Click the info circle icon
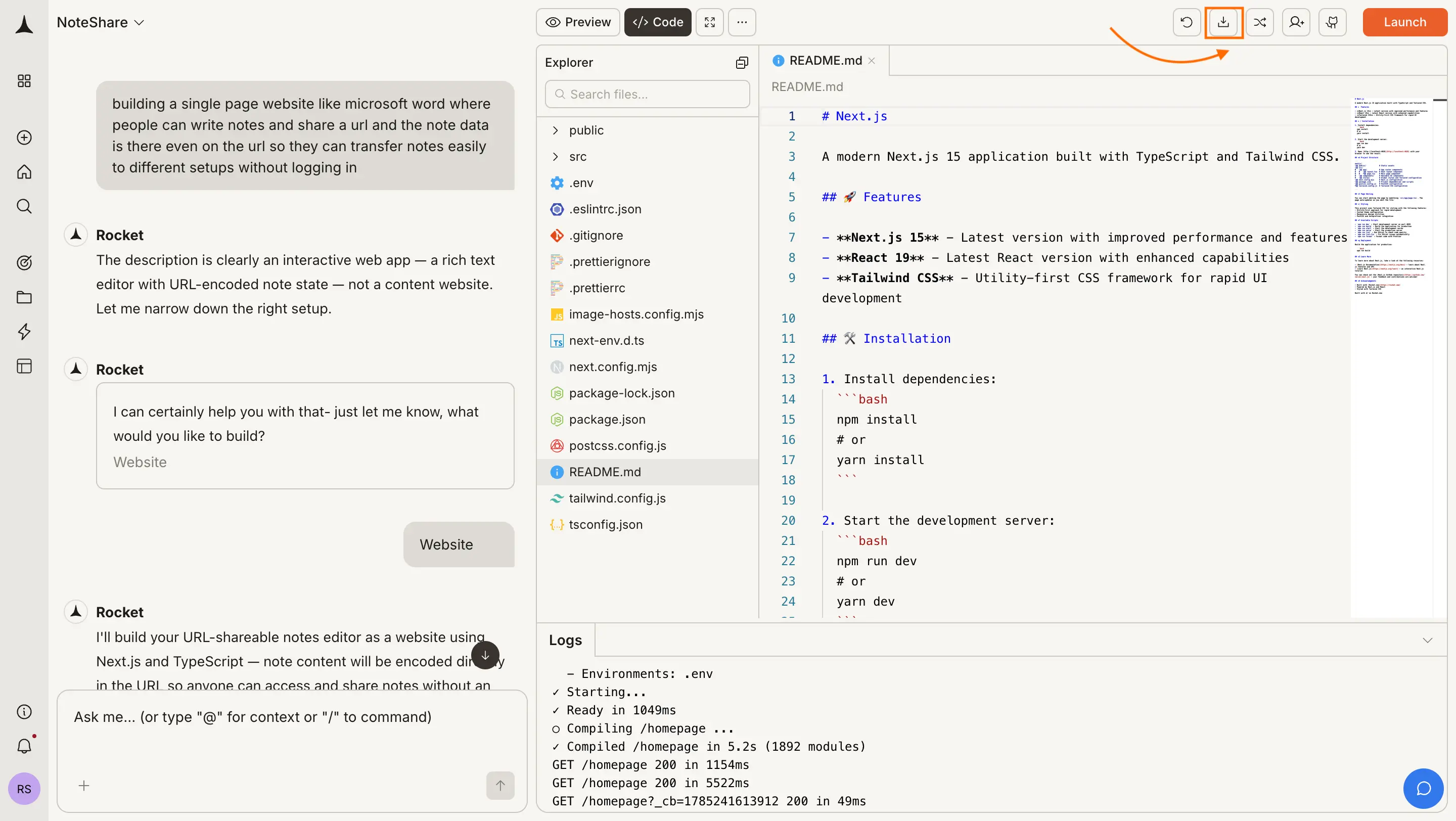The width and height of the screenshot is (1456, 821). coord(24,712)
